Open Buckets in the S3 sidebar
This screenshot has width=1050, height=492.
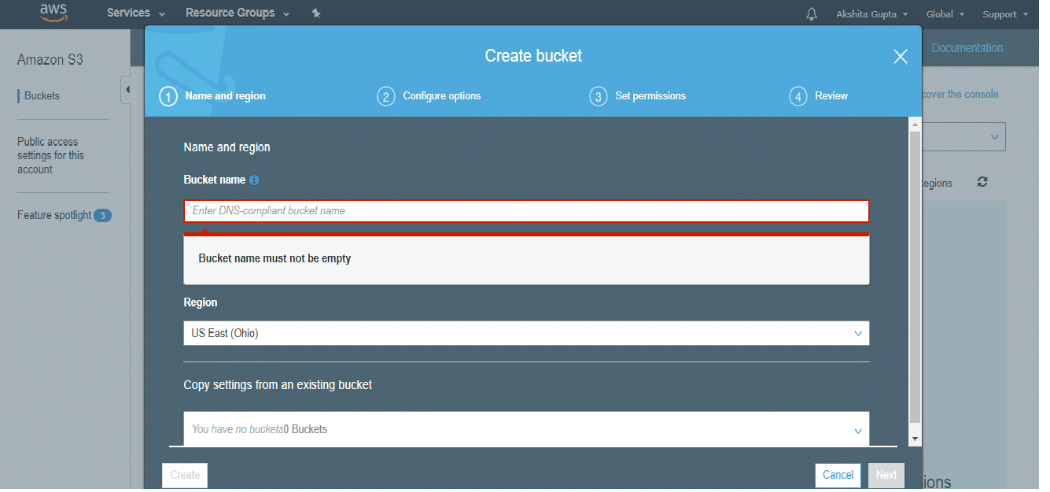coord(42,96)
